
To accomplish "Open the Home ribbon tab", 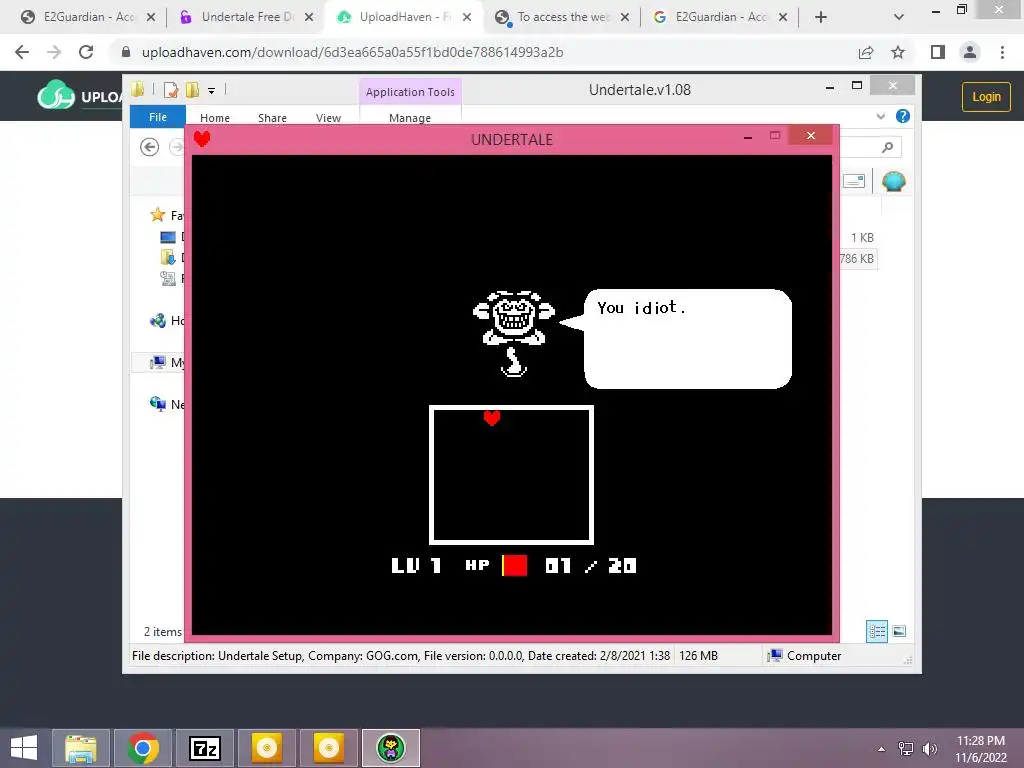I will 215,118.
